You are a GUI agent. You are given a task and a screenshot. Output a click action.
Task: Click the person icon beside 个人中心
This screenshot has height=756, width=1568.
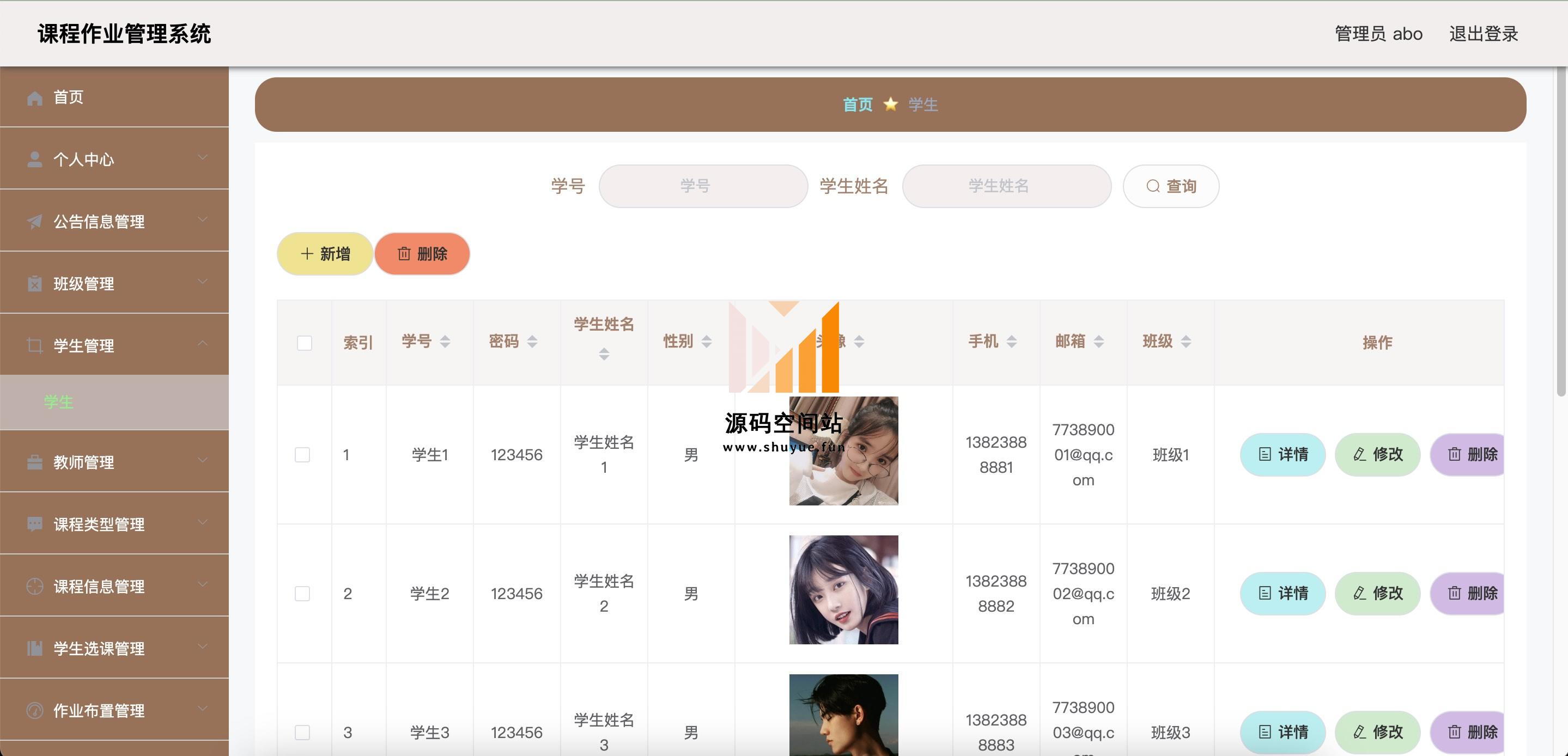pyautogui.click(x=35, y=160)
